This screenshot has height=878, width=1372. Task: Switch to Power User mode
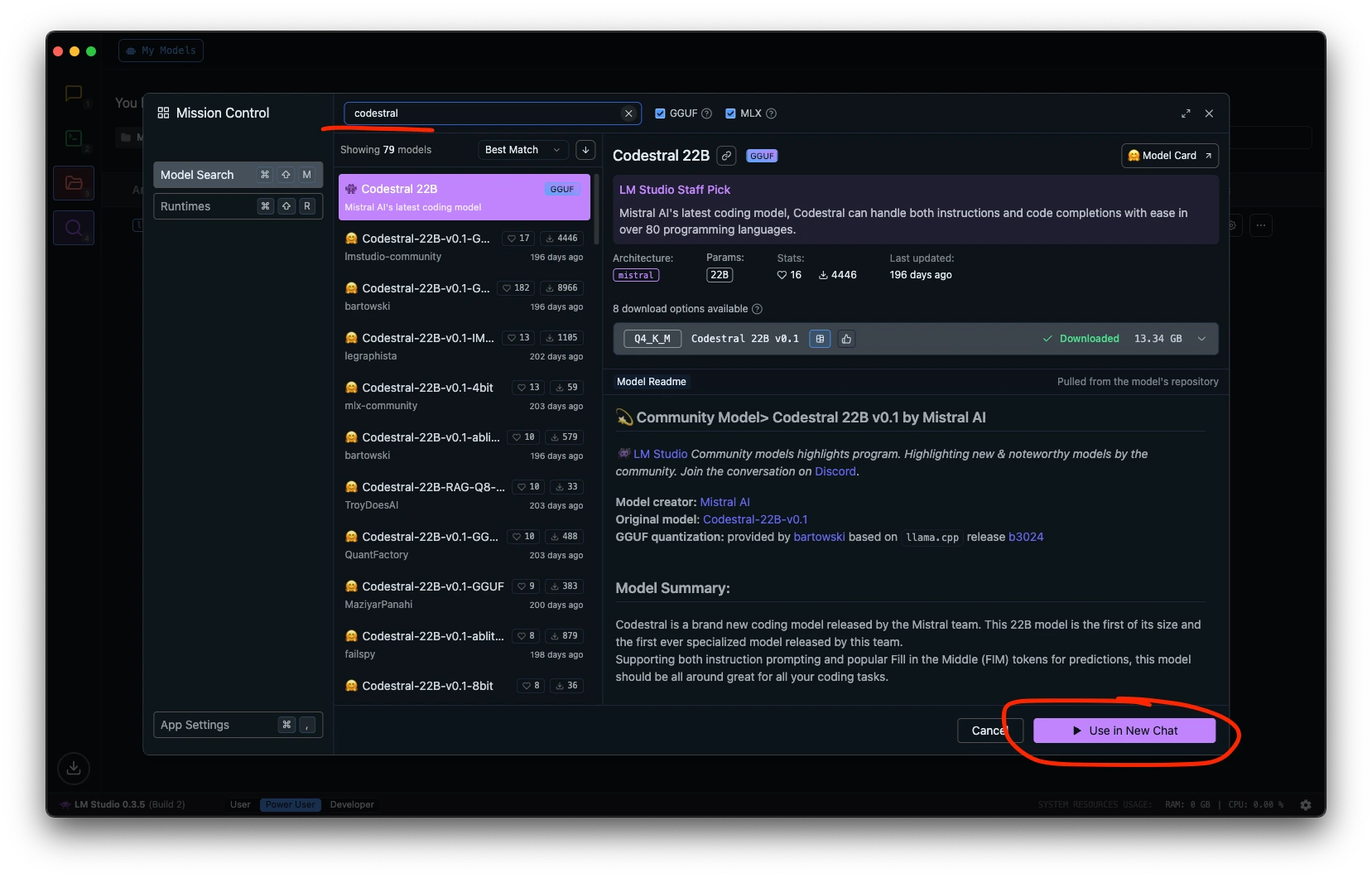click(291, 804)
